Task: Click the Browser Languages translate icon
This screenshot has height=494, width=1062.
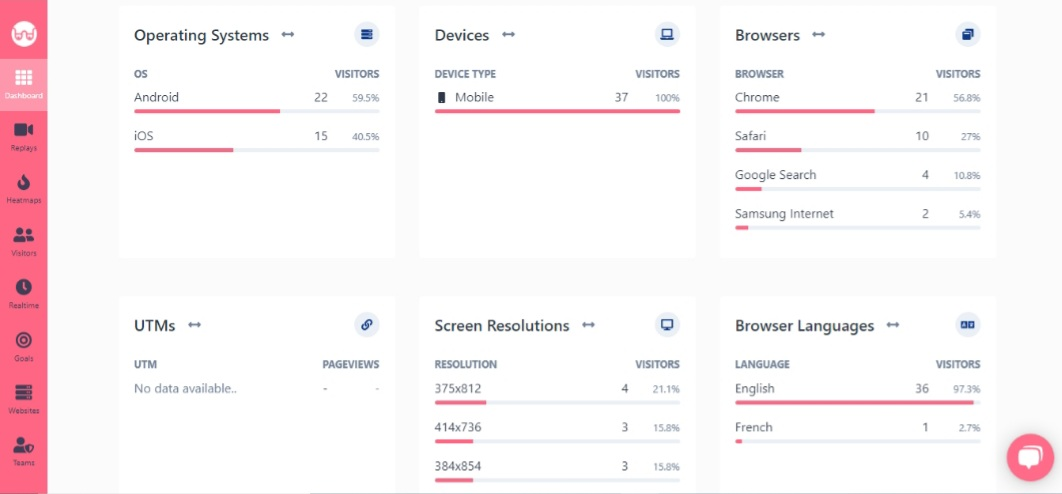Action: pos(968,325)
